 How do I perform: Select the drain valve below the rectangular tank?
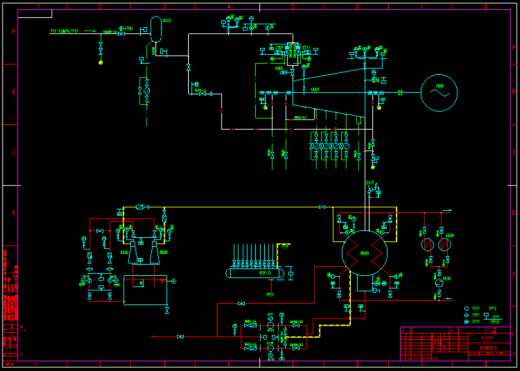[x=167, y=310]
